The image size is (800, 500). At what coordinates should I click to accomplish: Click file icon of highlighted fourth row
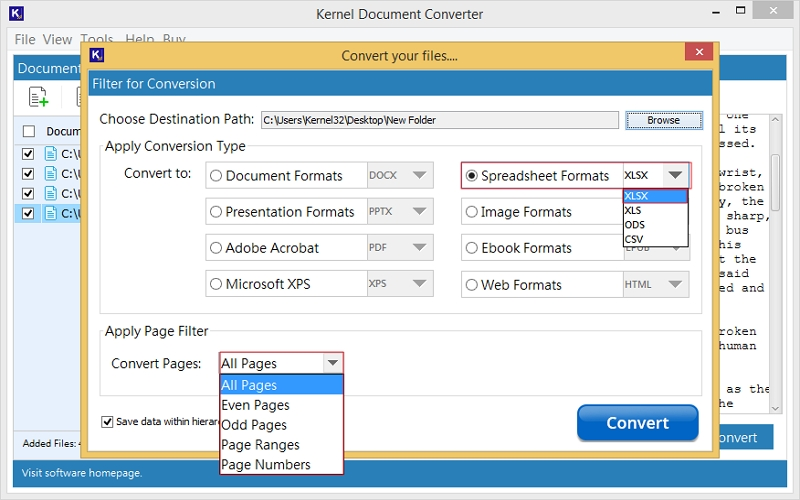51,213
